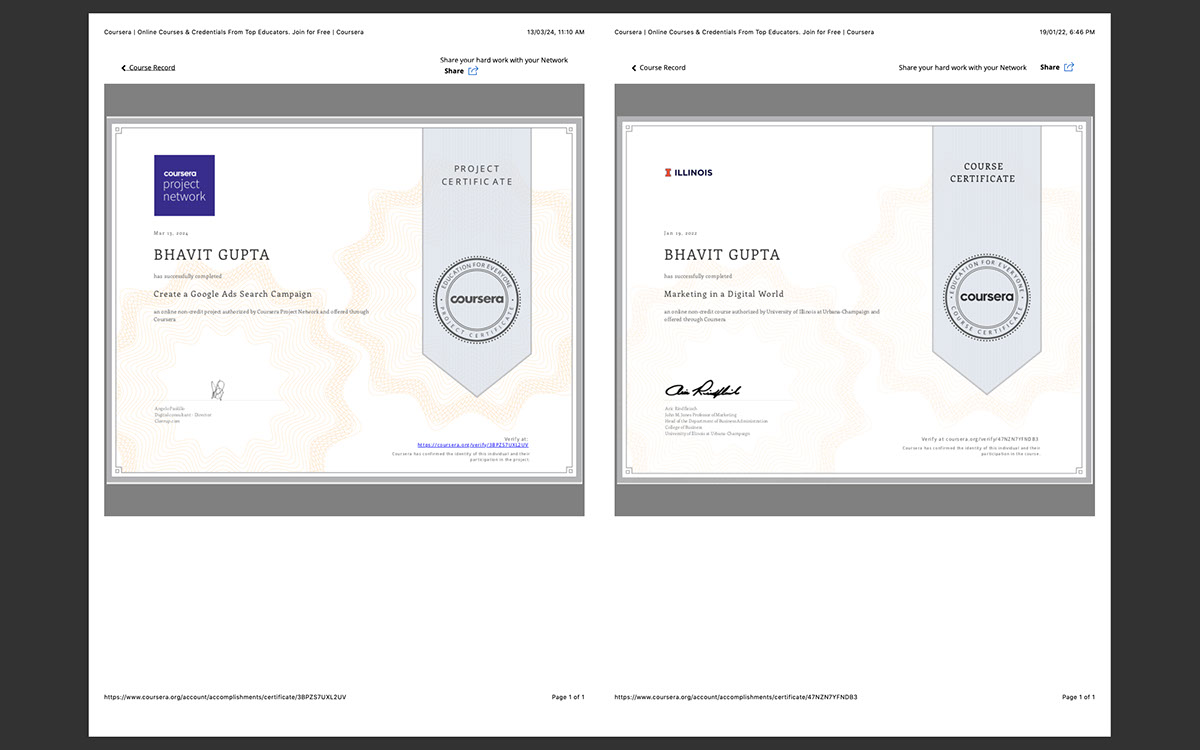Click the identity confirmation note about the project
The height and width of the screenshot is (750, 1200).
pyautogui.click(x=460, y=456)
